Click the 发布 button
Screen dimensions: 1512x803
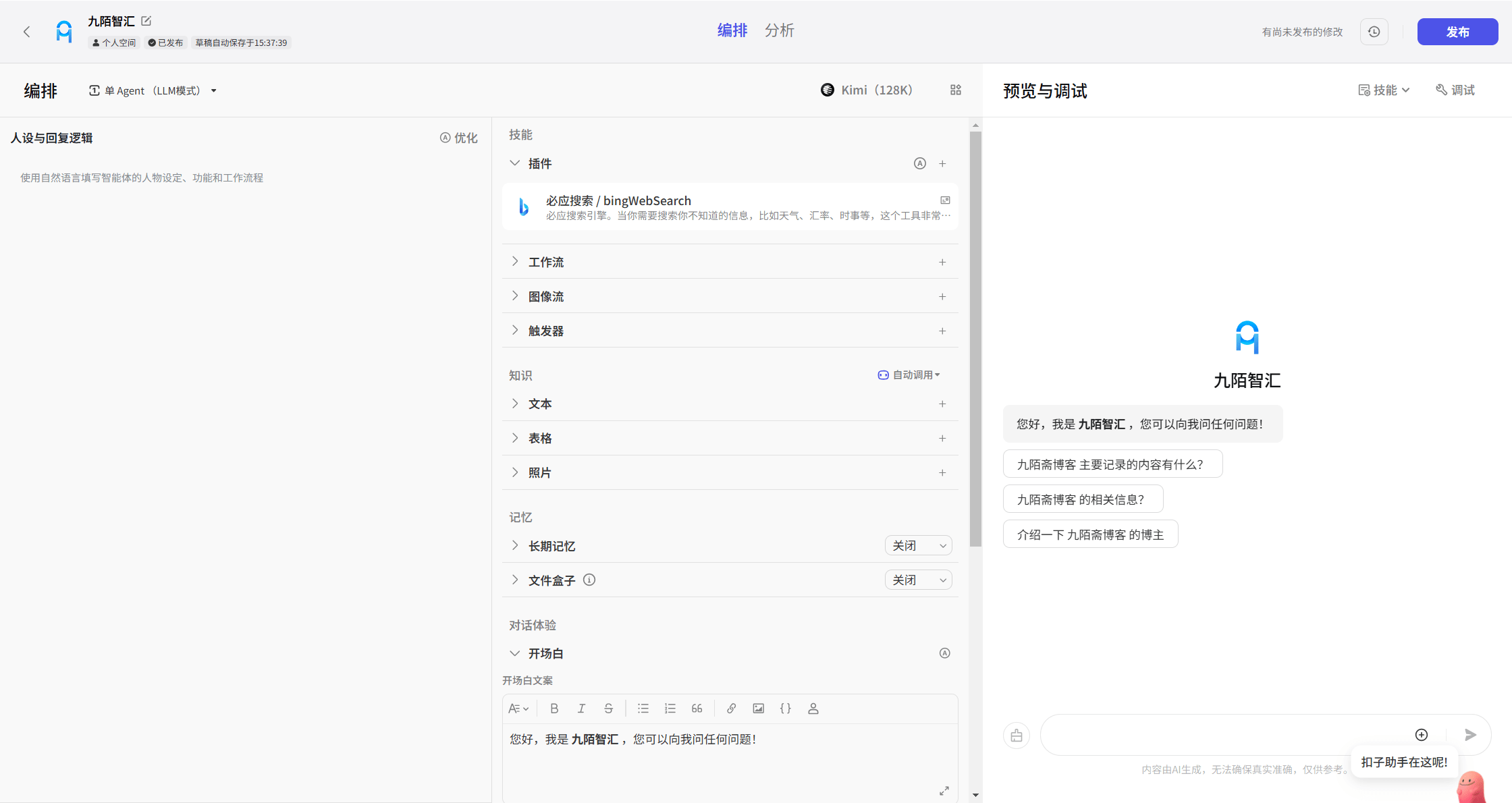[1457, 32]
